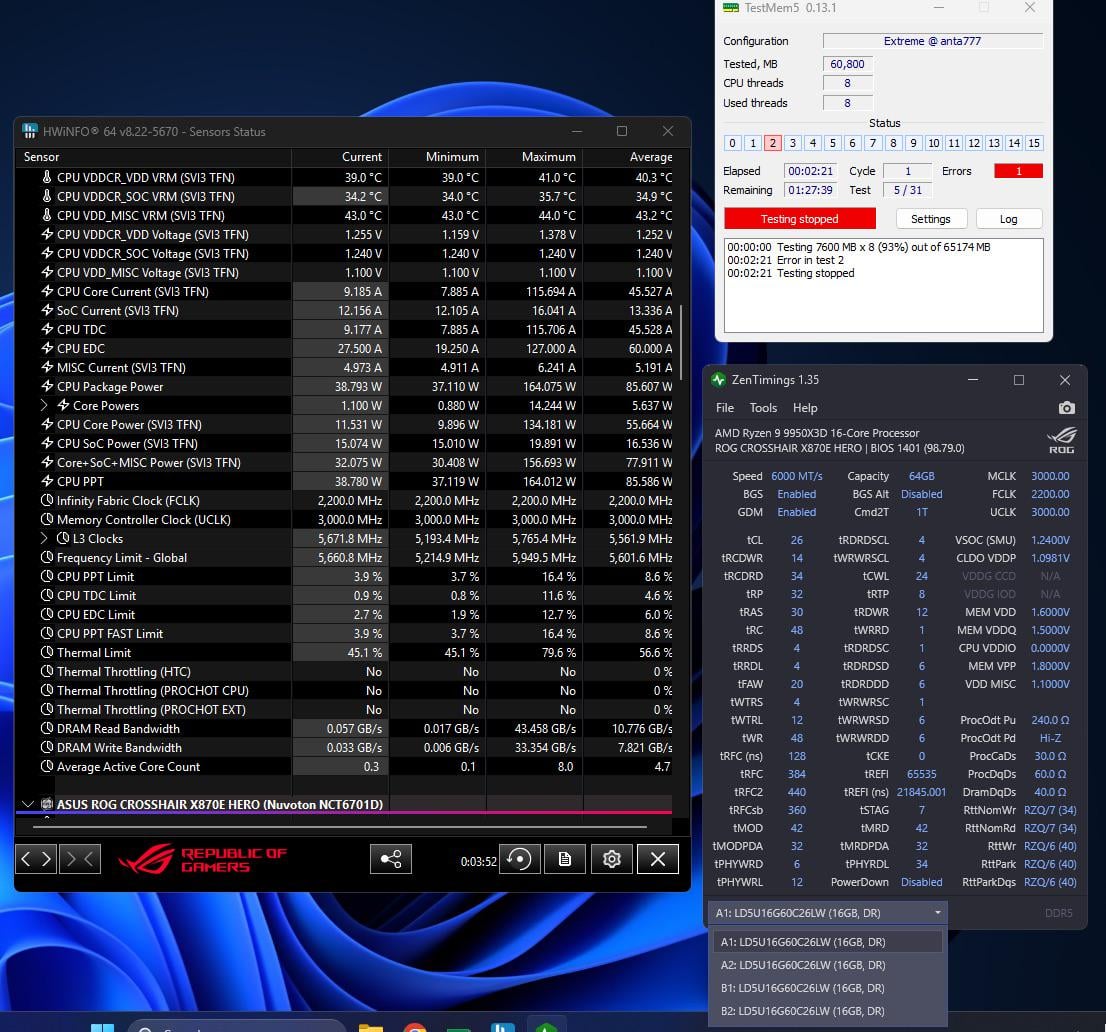The width and height of the screenshot is (1106, 1032).
Task: Expand L3 Clocks row in HWiNFO
Action: click(44, 538)
